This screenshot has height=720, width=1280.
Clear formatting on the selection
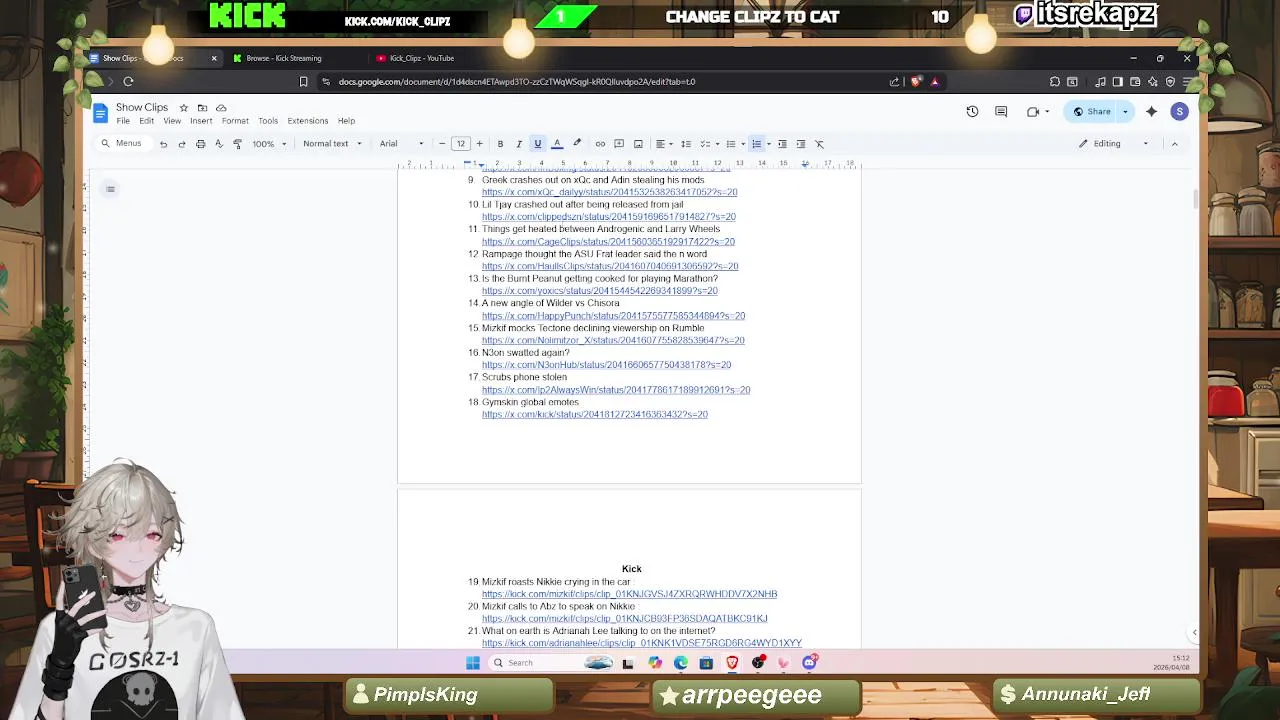(x=819, y=144)
